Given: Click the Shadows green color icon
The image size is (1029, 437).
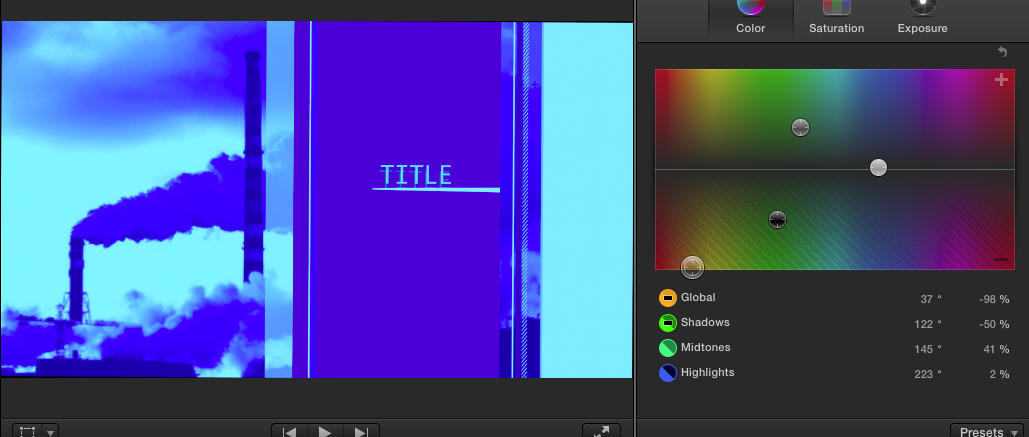Looking at the screenshot, I should [667, 323].
